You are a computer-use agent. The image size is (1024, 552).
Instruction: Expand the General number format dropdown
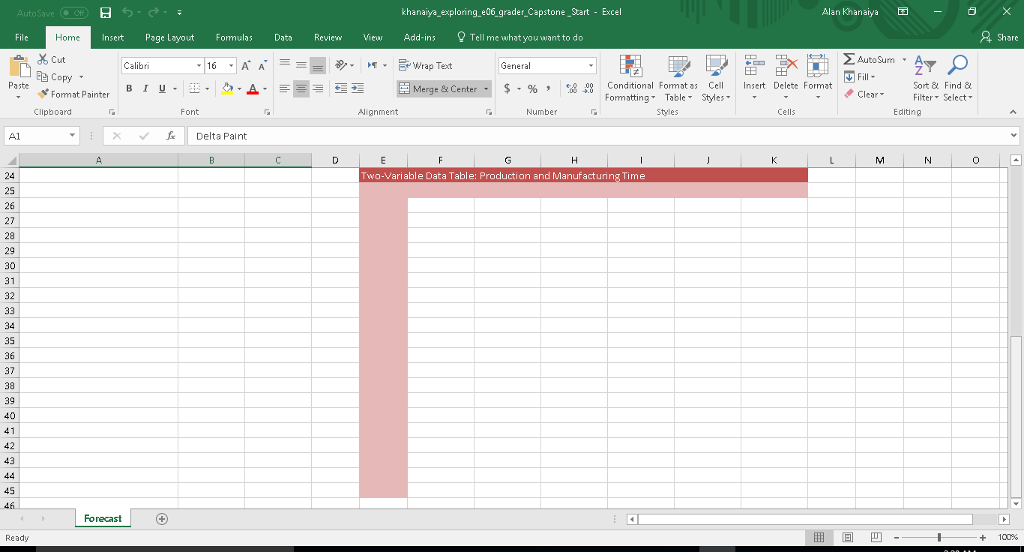point(590,65)
